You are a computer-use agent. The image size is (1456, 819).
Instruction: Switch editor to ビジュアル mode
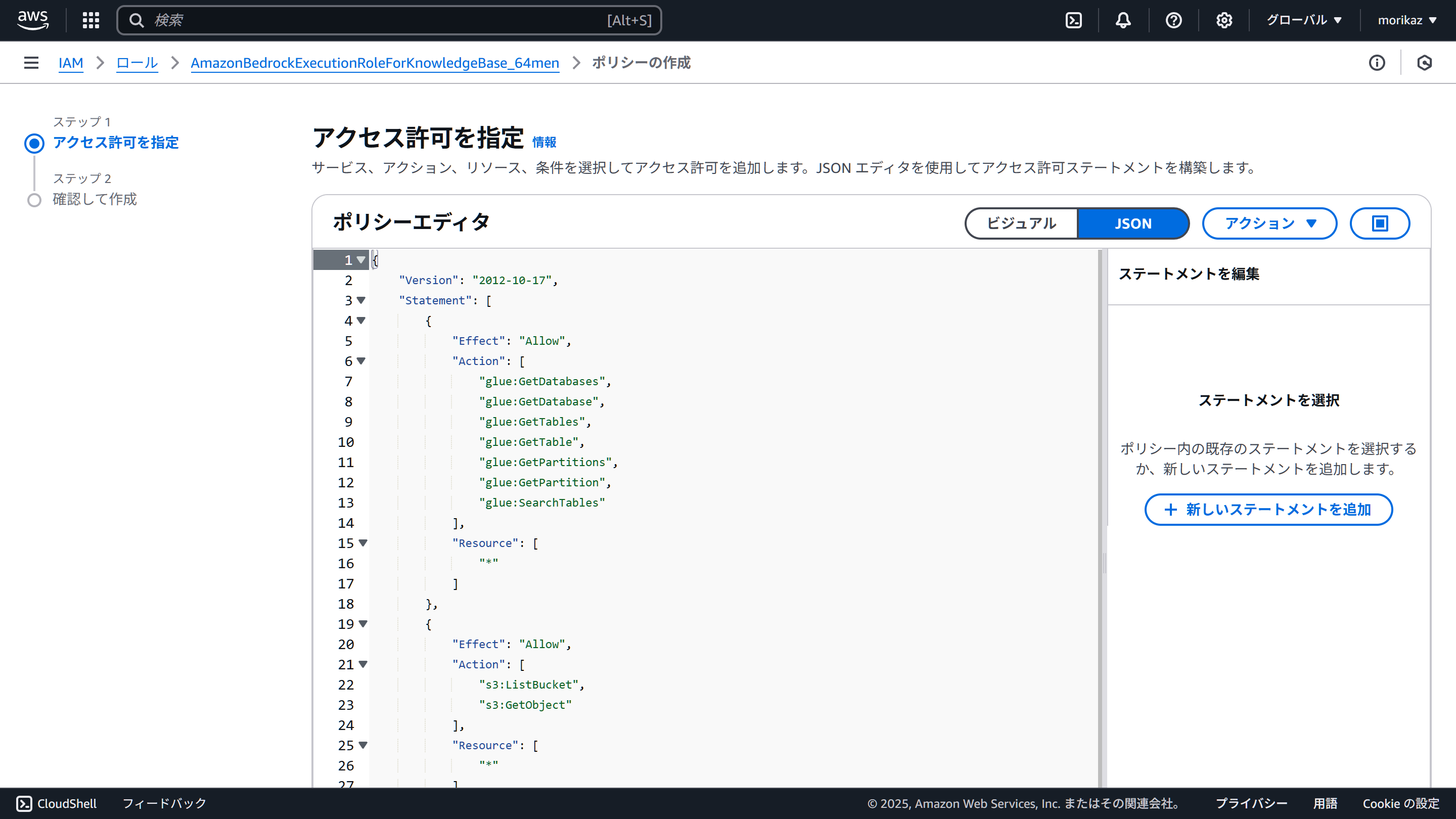coord(1021,223)
